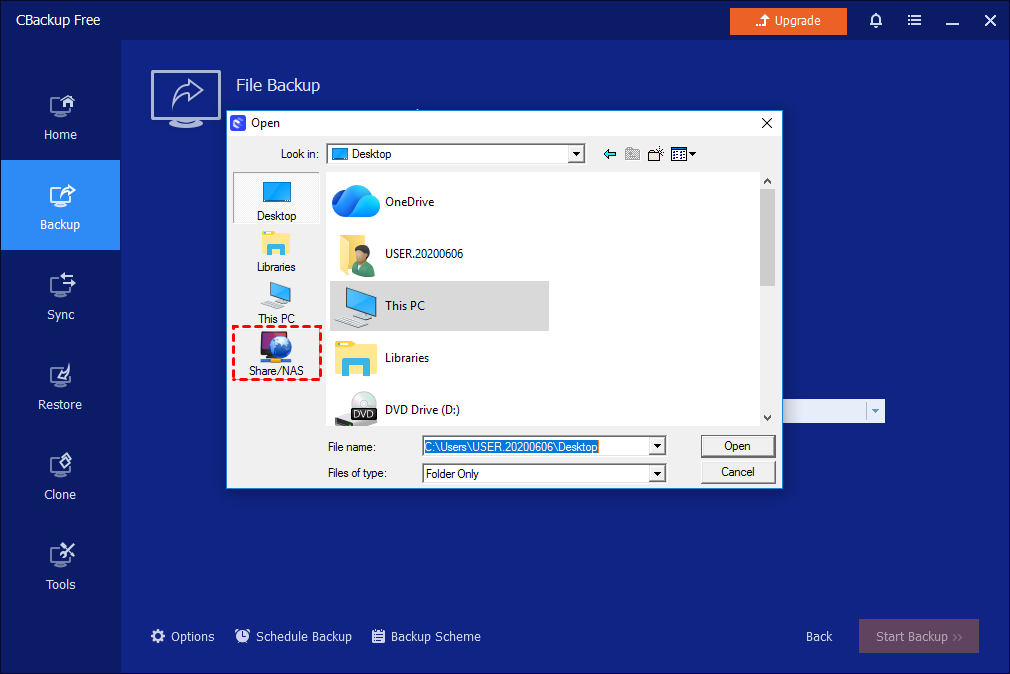
Task: Select the OneDrive item in file list
Action: point(409,202)
